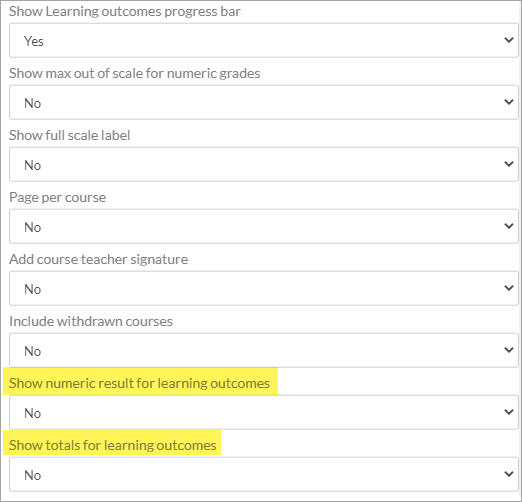
Task: Expand Include withdrawn courses dropdown
Action: (x=264, y=350)
